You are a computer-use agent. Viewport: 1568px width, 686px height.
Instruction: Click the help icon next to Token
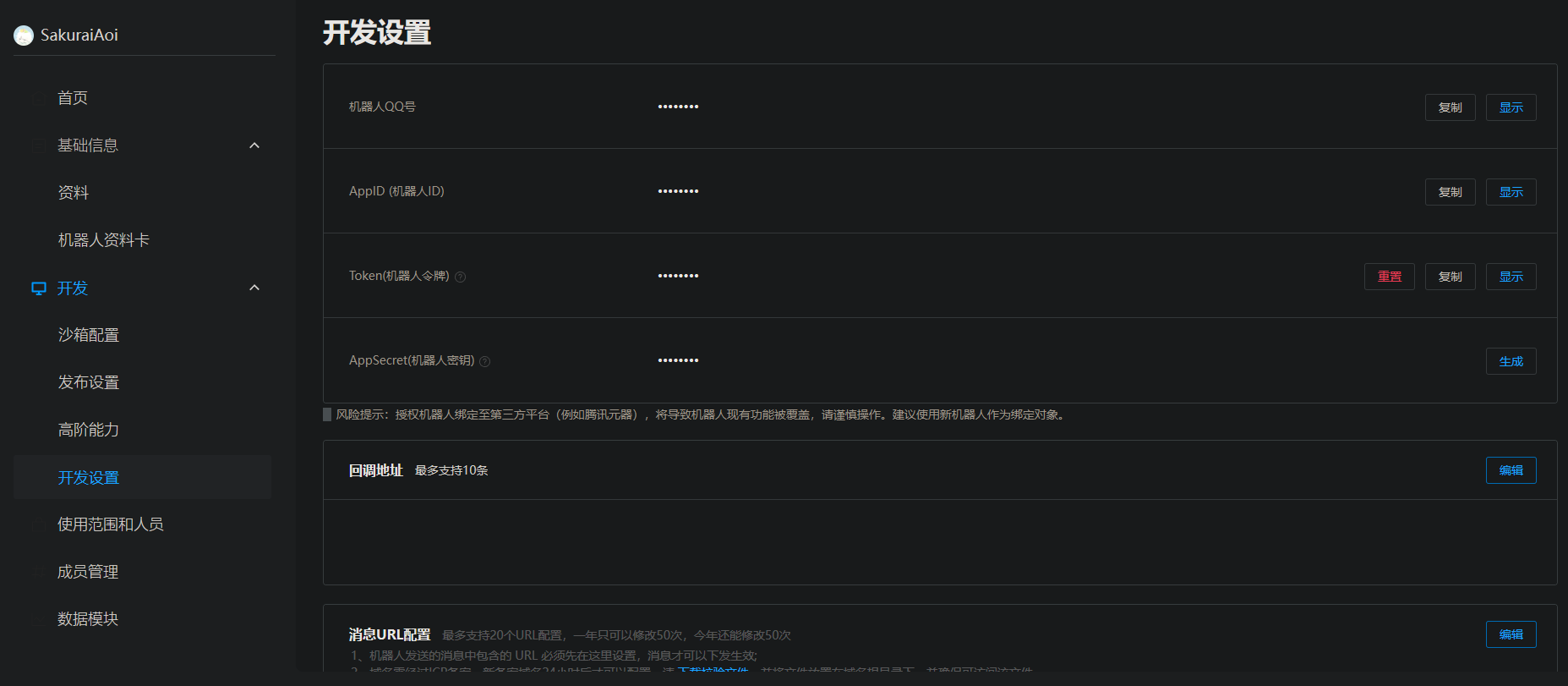tap(461, 277)
